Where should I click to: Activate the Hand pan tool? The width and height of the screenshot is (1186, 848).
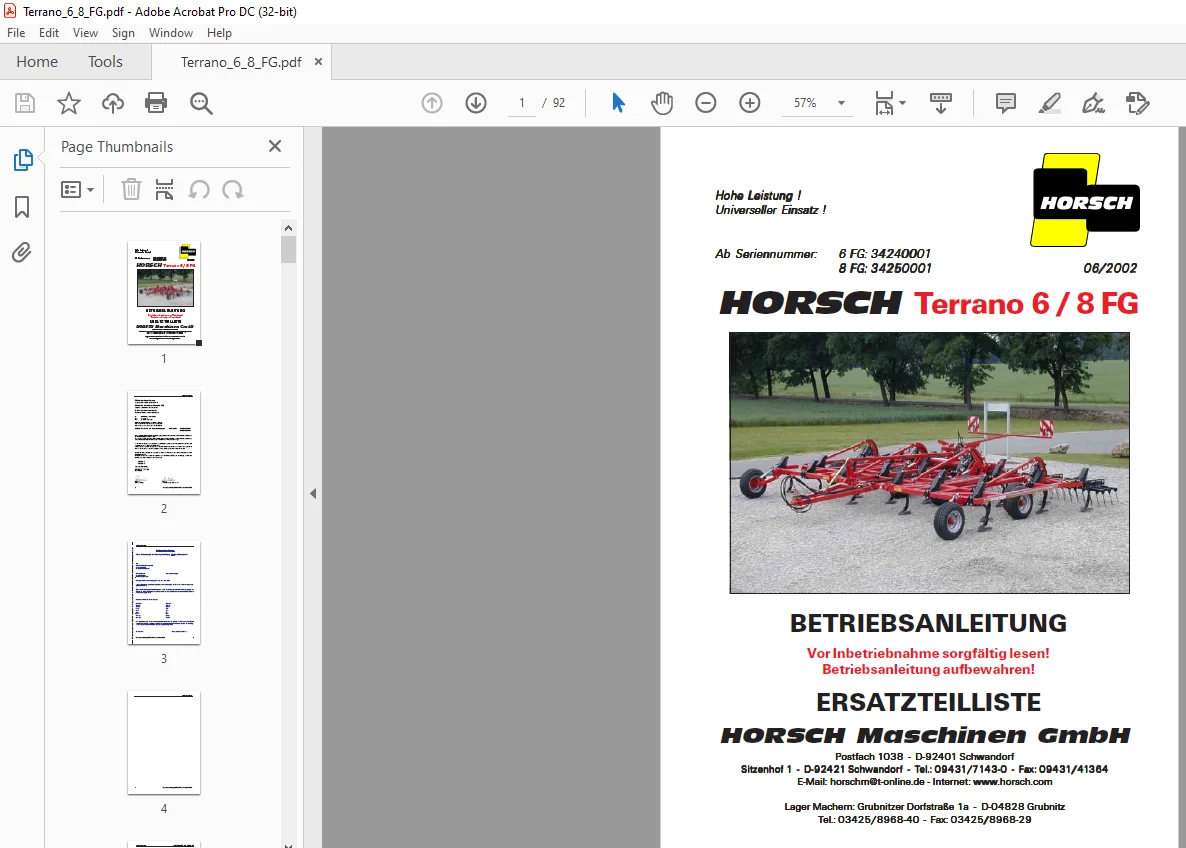pos(662,103)
